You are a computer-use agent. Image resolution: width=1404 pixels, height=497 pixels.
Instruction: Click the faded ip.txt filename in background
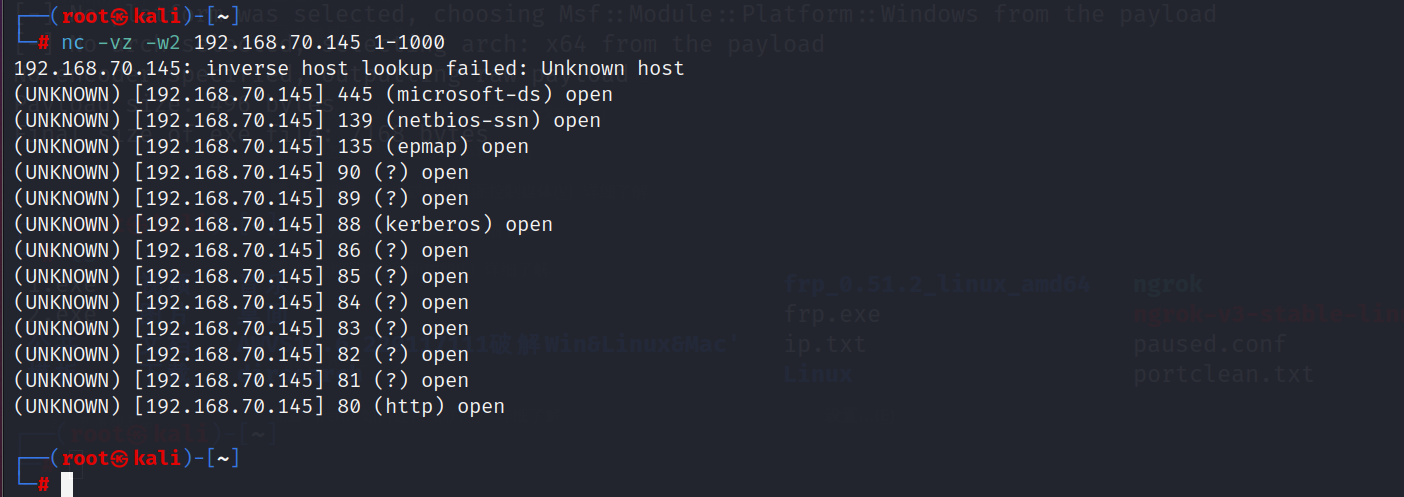click(x=825, y=345)
